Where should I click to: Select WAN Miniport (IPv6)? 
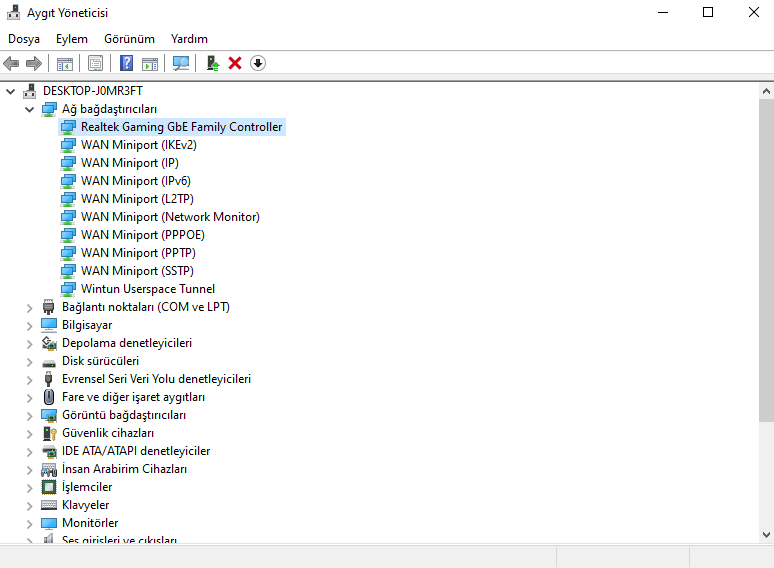point(136,181)
